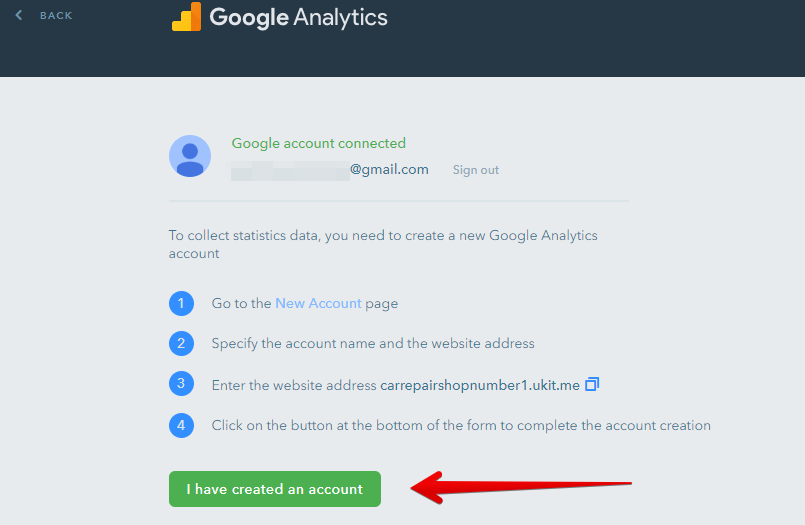
Task: Click the Specify the account name instruction
Action: [x=373, y=343]
